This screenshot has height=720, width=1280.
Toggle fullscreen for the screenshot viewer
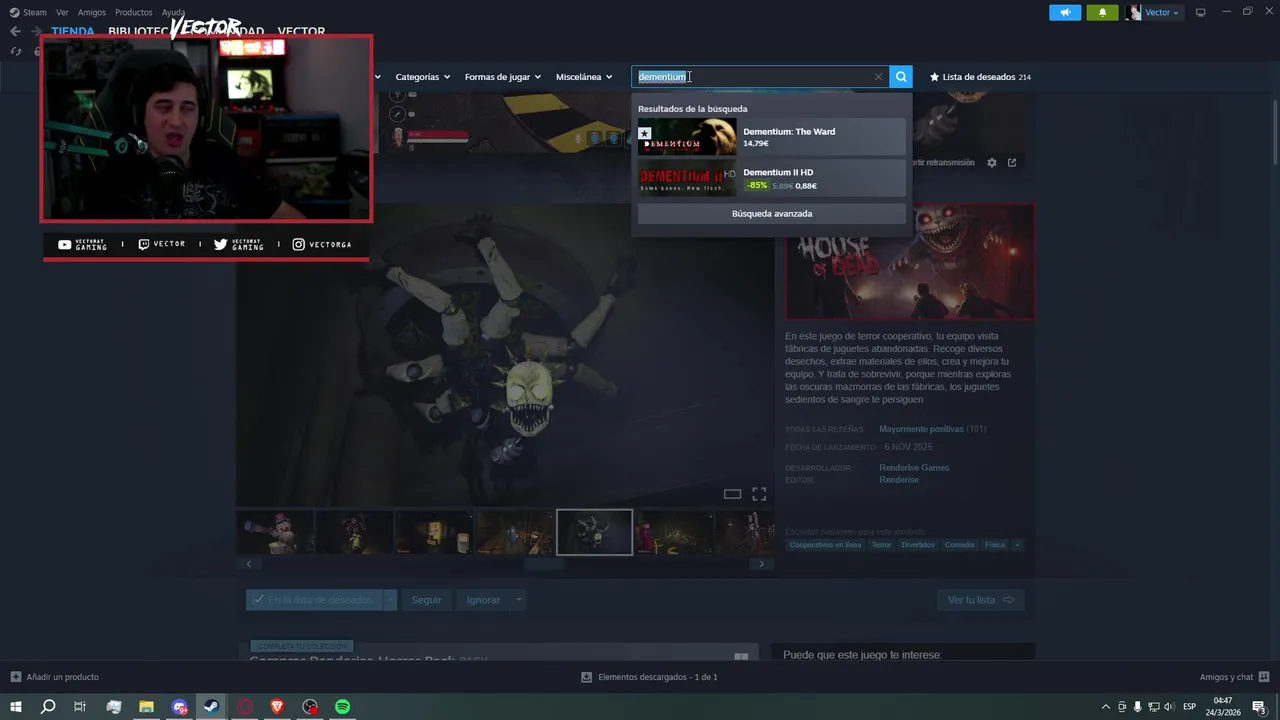coord(759,494)
